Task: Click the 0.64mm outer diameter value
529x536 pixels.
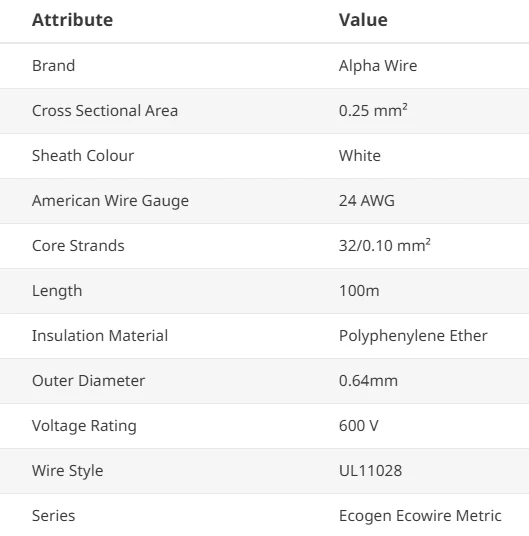Action: 368,381
